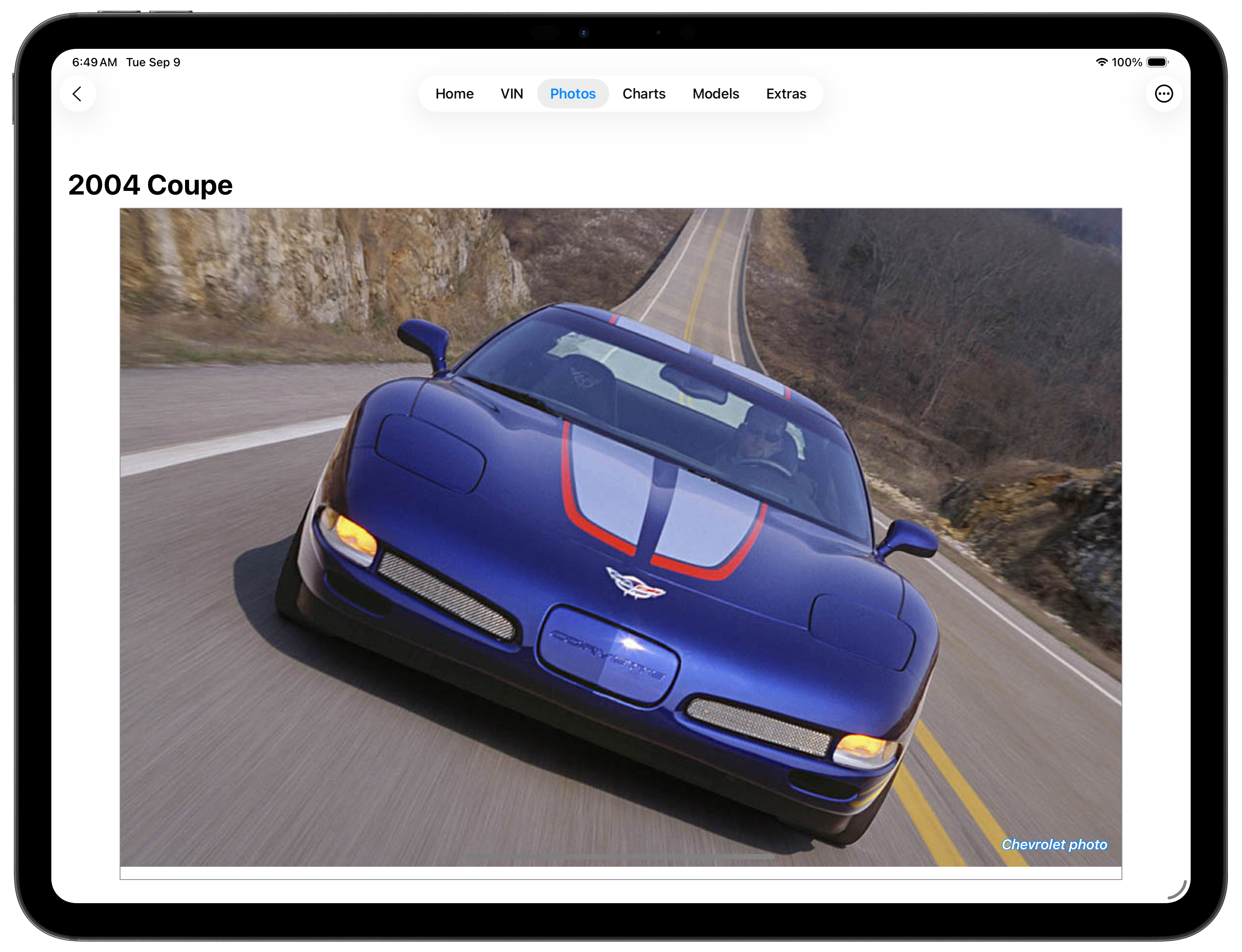
Task: Tap the 6:49 AM clock
Action: pyautogui.click(x=94, y=63)
